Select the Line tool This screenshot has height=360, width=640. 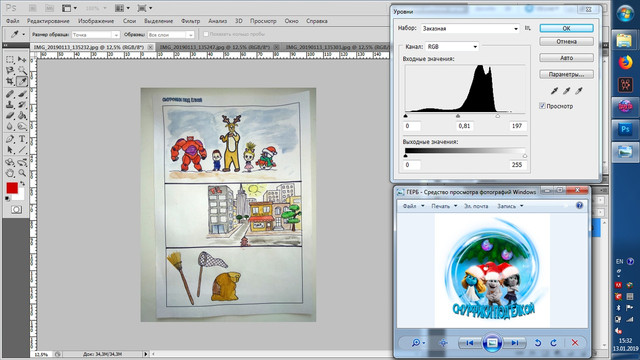[22, 150]
